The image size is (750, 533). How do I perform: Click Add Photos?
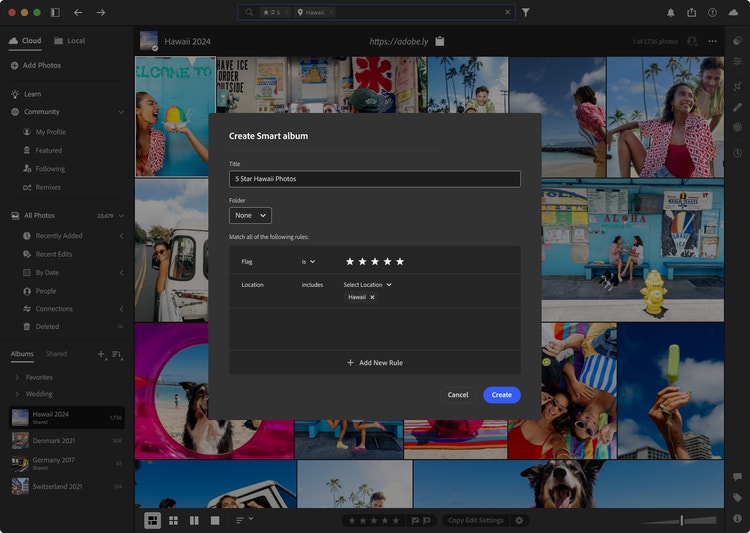(x=36, y=66)
